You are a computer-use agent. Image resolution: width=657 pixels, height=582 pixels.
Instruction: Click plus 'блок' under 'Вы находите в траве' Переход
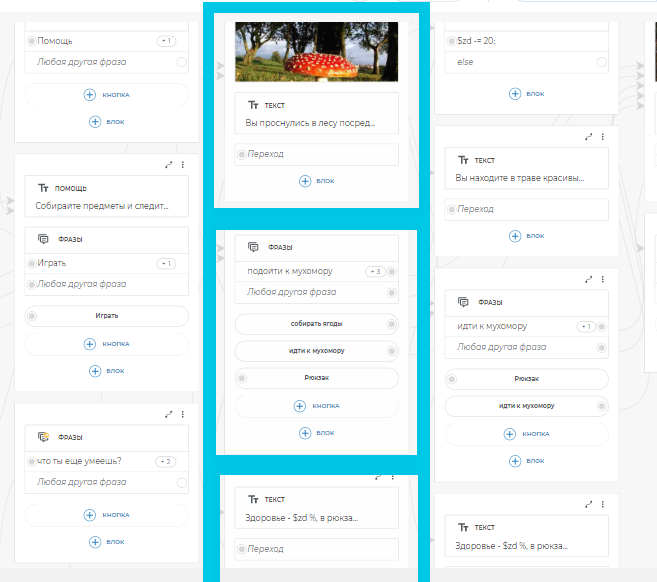tap(515, 236)
